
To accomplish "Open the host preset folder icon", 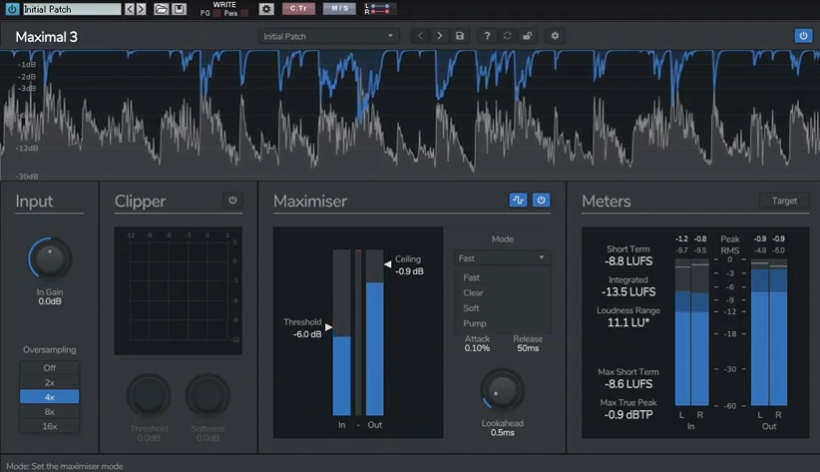I will coord(161,9).
